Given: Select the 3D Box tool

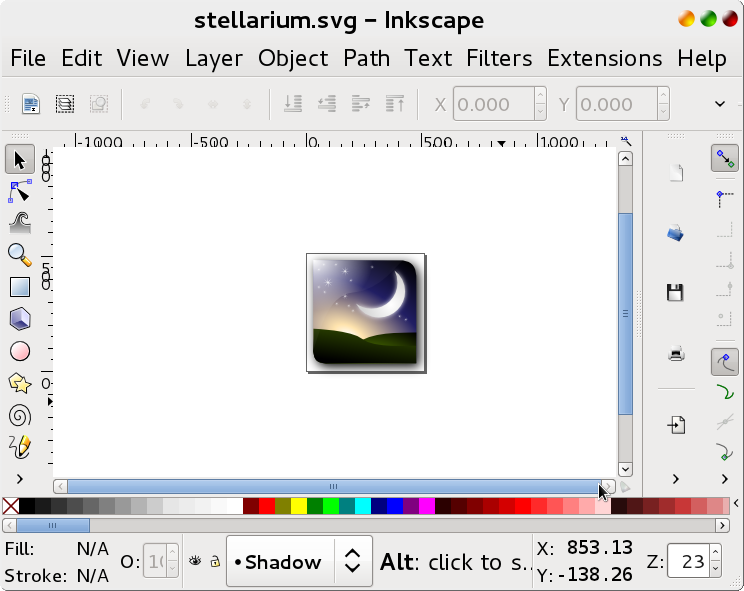Looking at the screenshot, I should 19,319.
